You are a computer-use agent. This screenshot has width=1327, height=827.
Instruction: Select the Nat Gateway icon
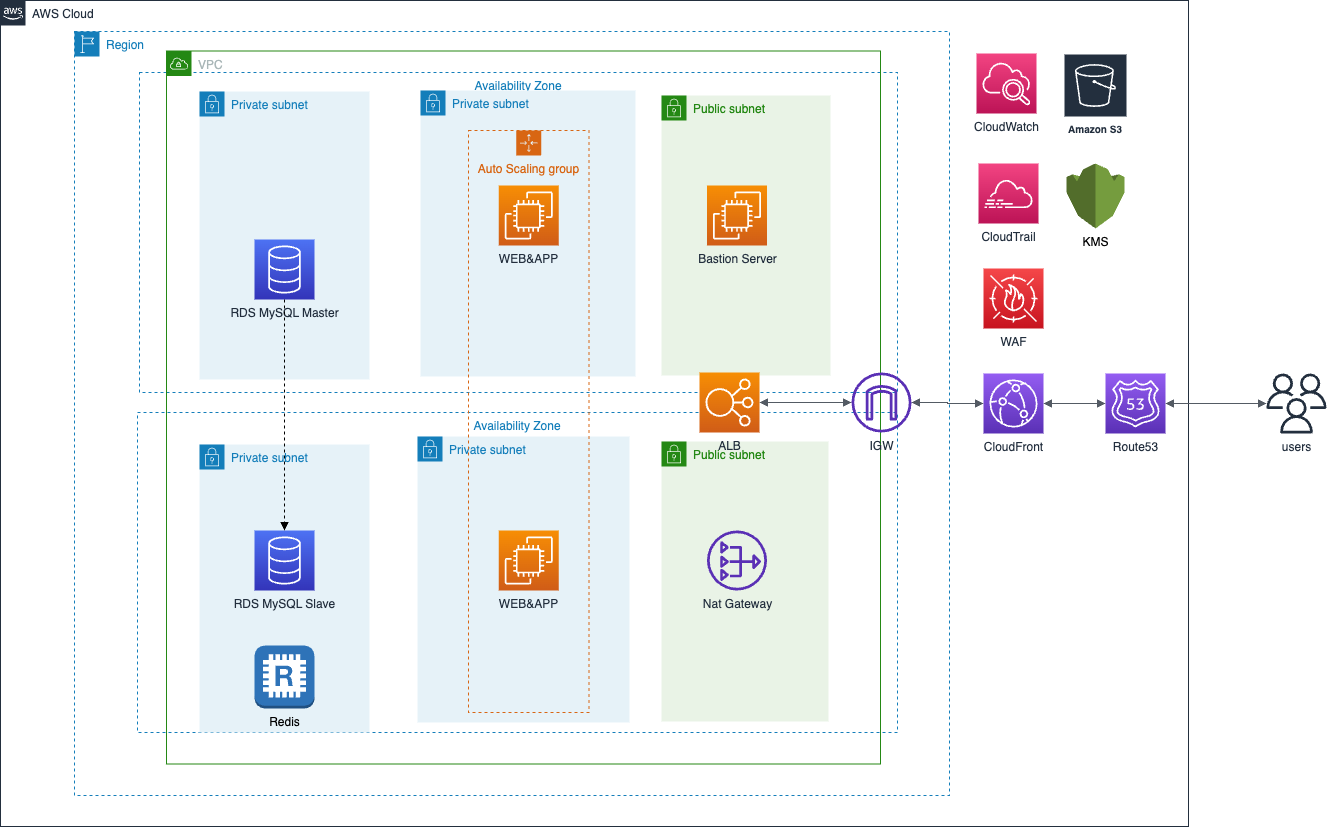click(x=736, y=561)
